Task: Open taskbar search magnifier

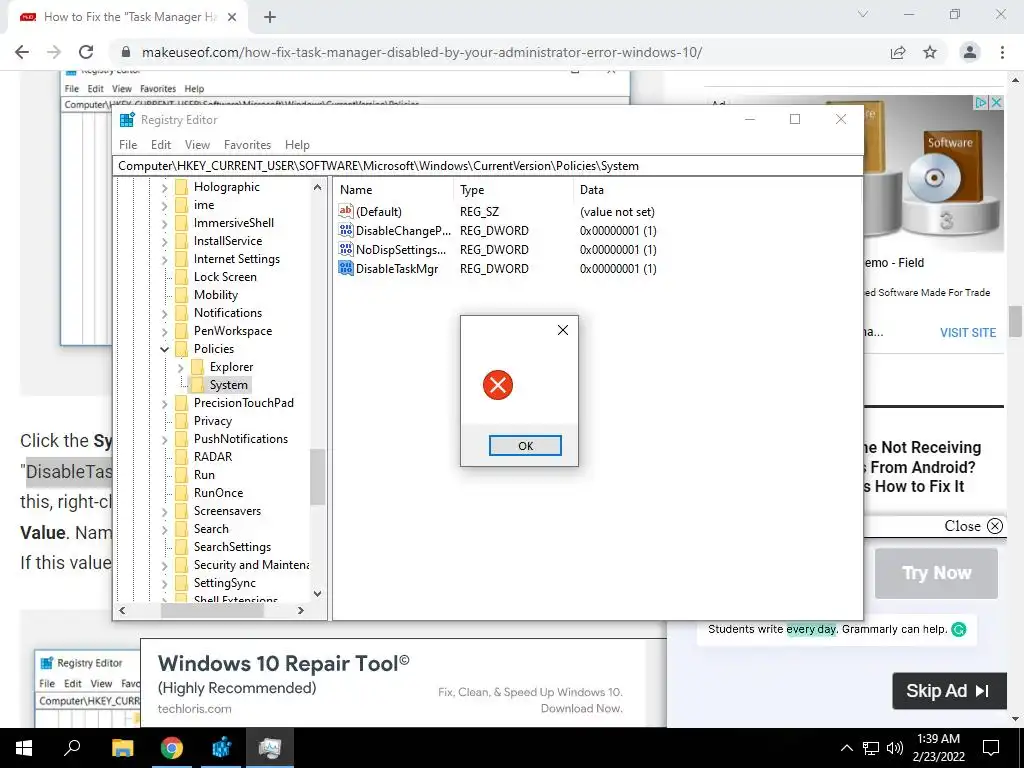Action: point(72,747)
